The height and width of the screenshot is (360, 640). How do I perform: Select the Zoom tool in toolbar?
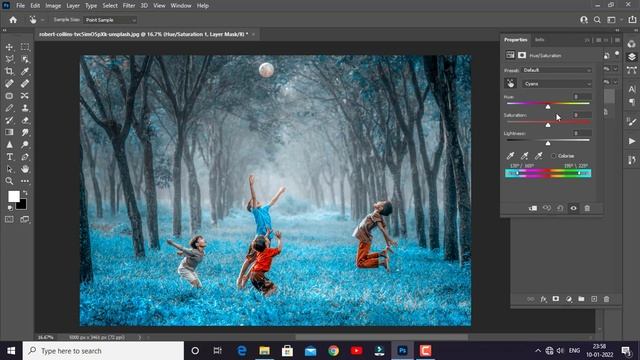(x=9, y=181)
